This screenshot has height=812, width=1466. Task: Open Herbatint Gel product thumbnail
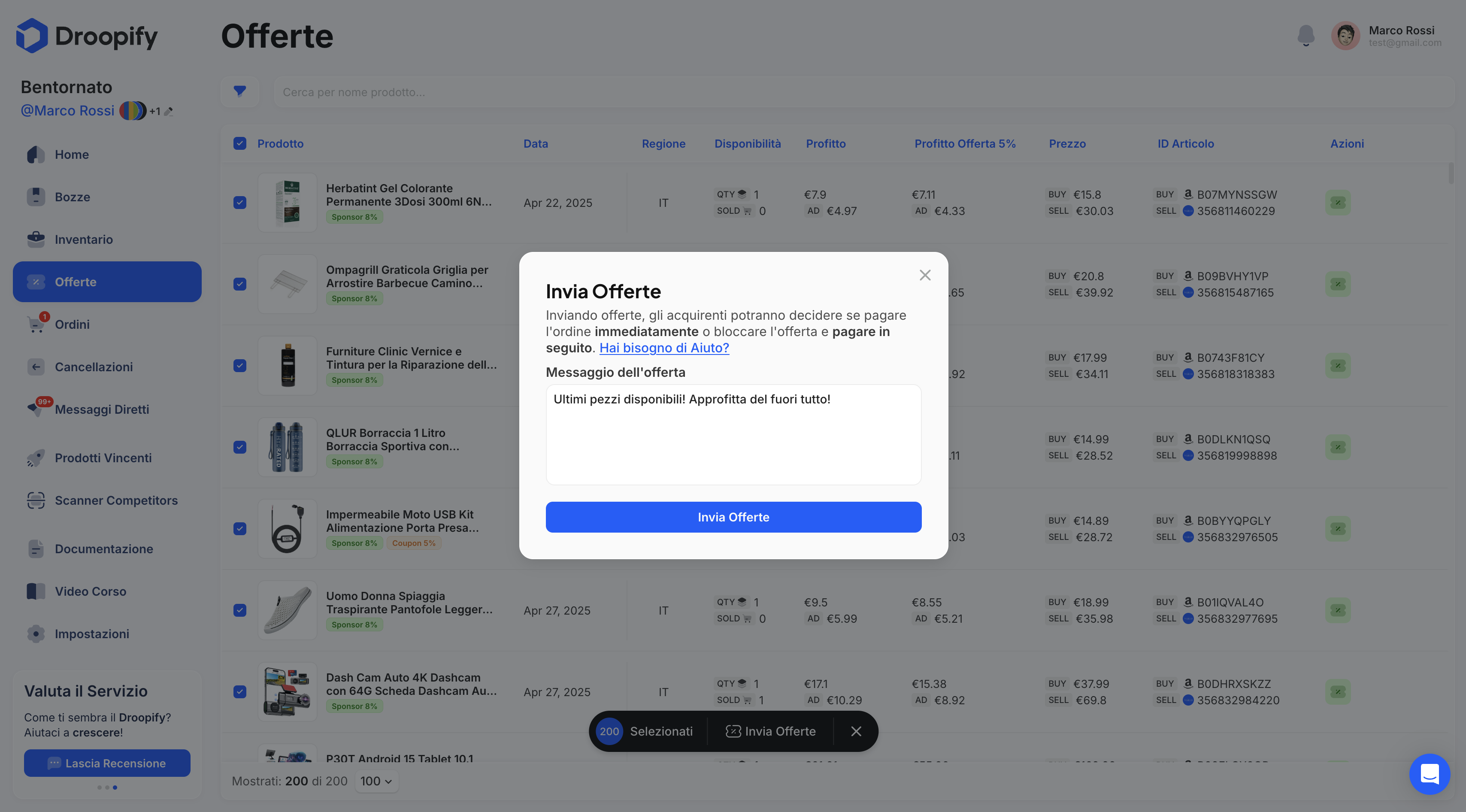point(287,203)
